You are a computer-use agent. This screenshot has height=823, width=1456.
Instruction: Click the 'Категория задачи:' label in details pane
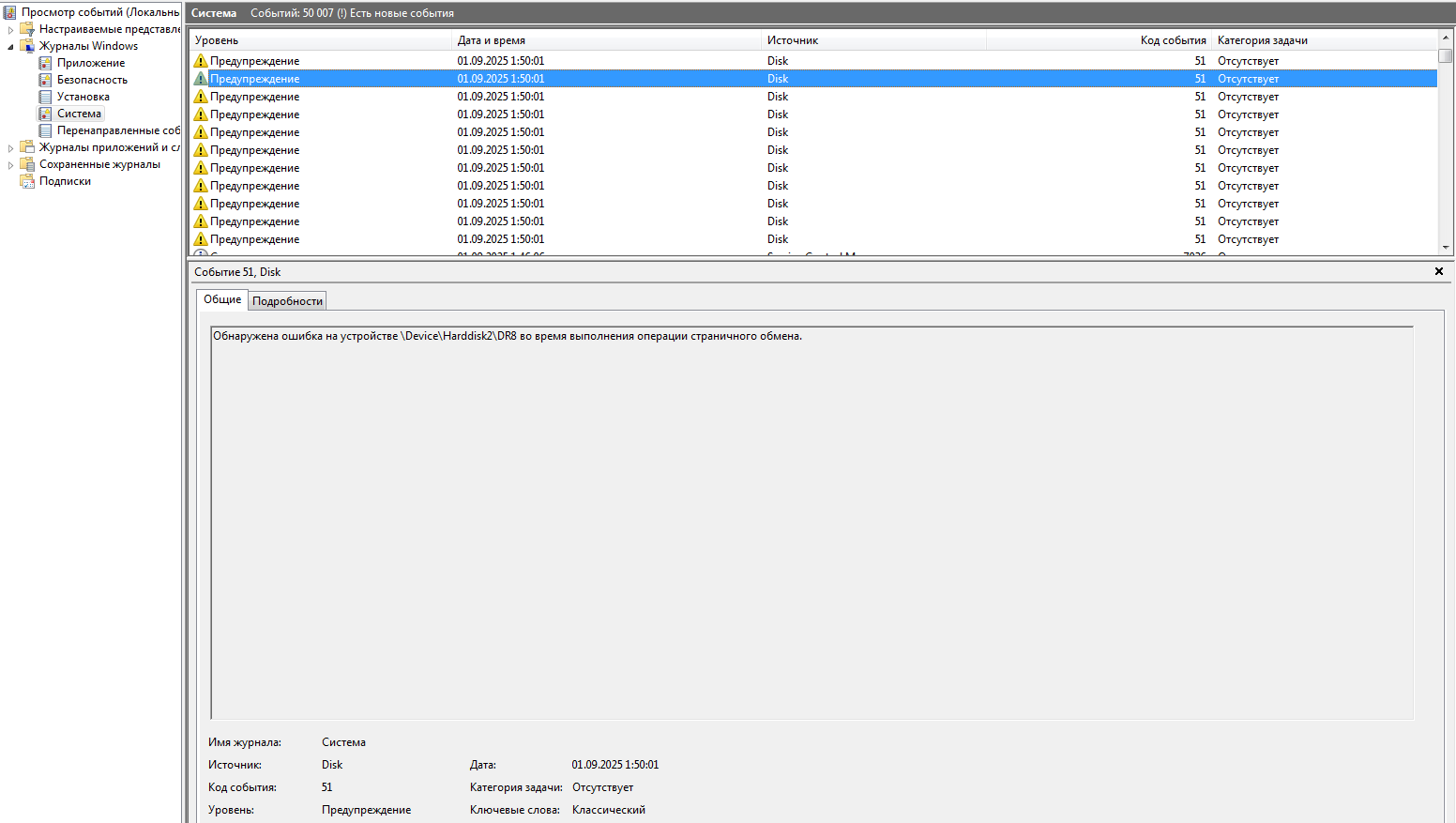[x=516, y=787]
